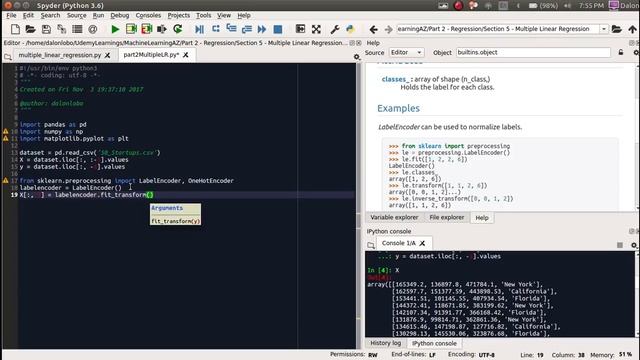Open the file list browser icon
Screen dimensions: 640x360
coord(77,29)
